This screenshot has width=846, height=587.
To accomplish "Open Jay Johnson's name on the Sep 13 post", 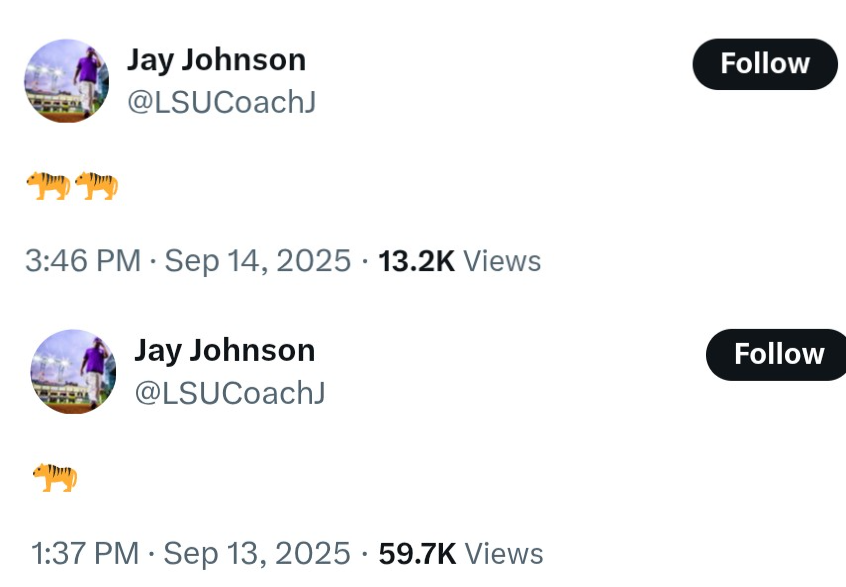I will pyautogui.click(x=225, y=350).
